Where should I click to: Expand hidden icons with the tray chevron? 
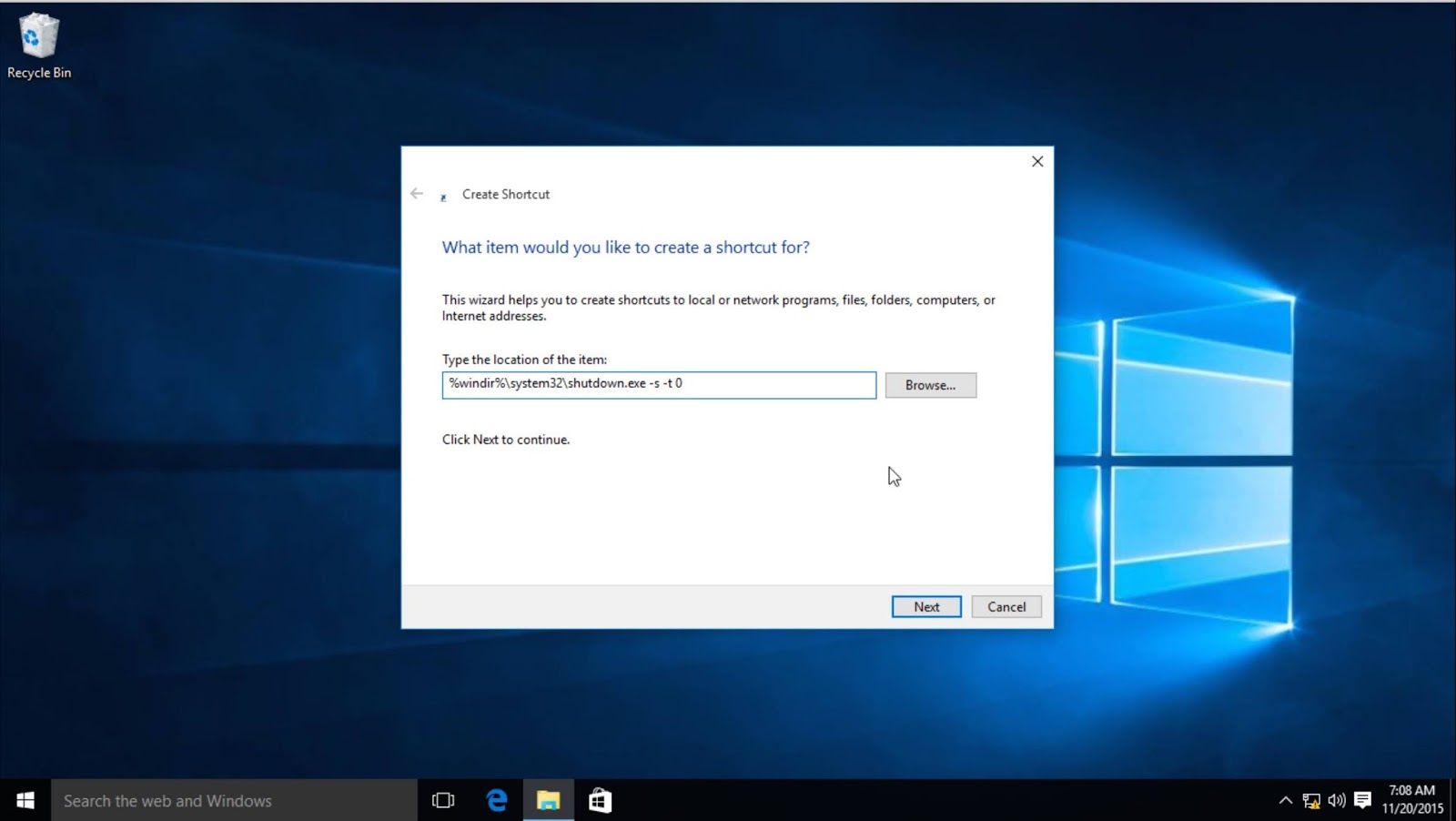(1287, 800)
